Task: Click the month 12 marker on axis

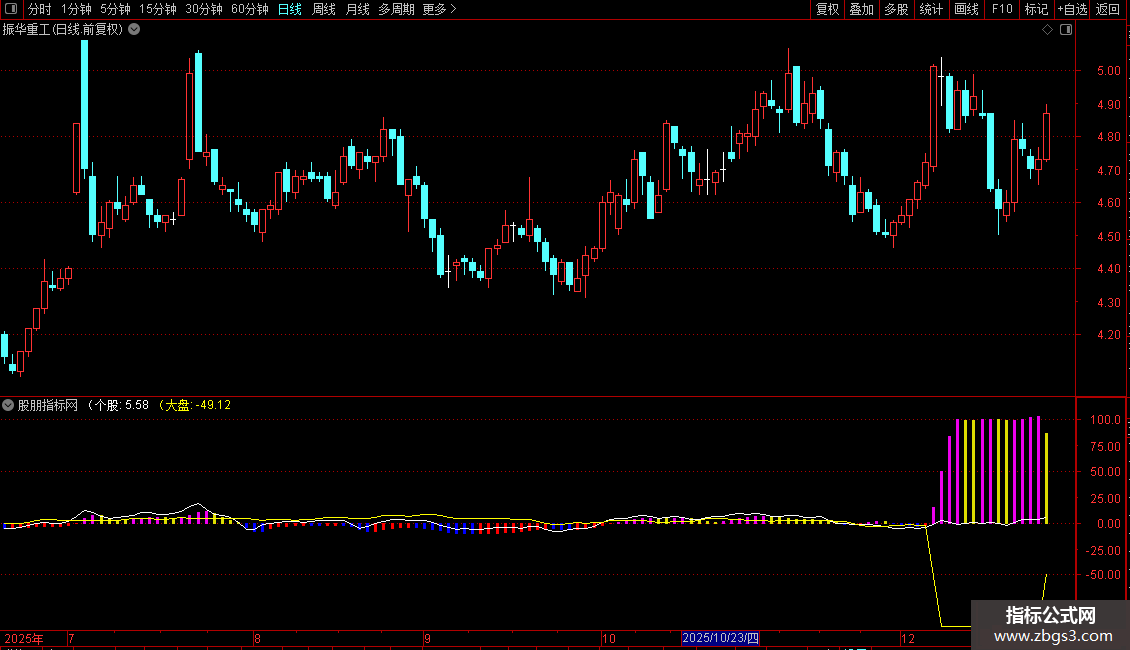Action: click(908, 638)
